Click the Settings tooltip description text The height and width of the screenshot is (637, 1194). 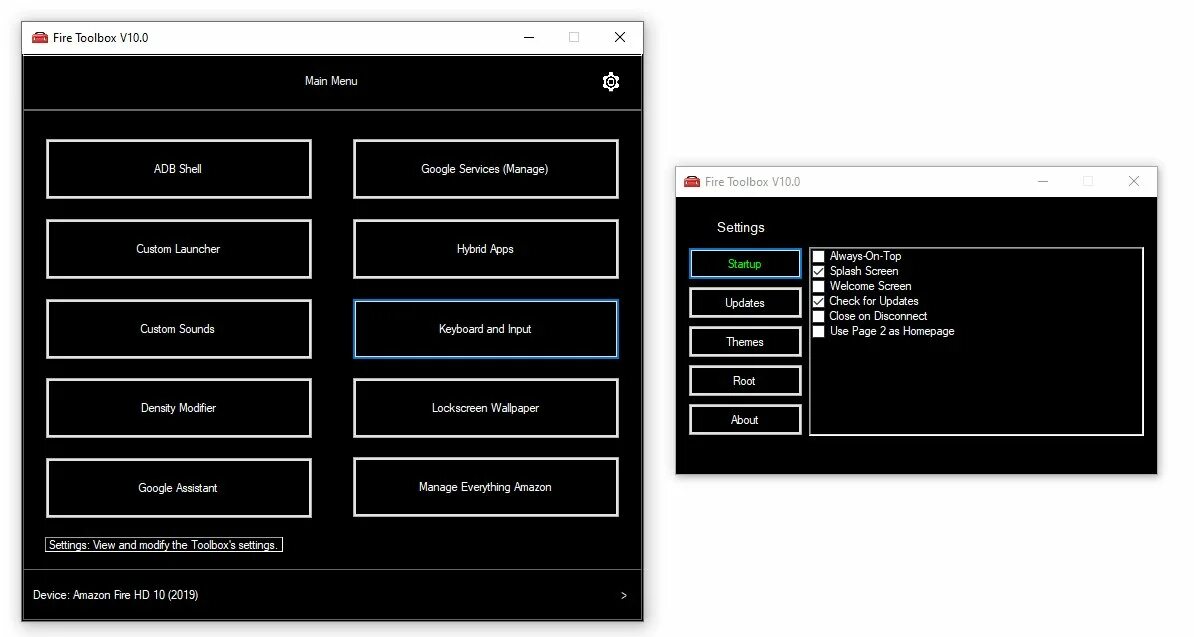[164, 545]
